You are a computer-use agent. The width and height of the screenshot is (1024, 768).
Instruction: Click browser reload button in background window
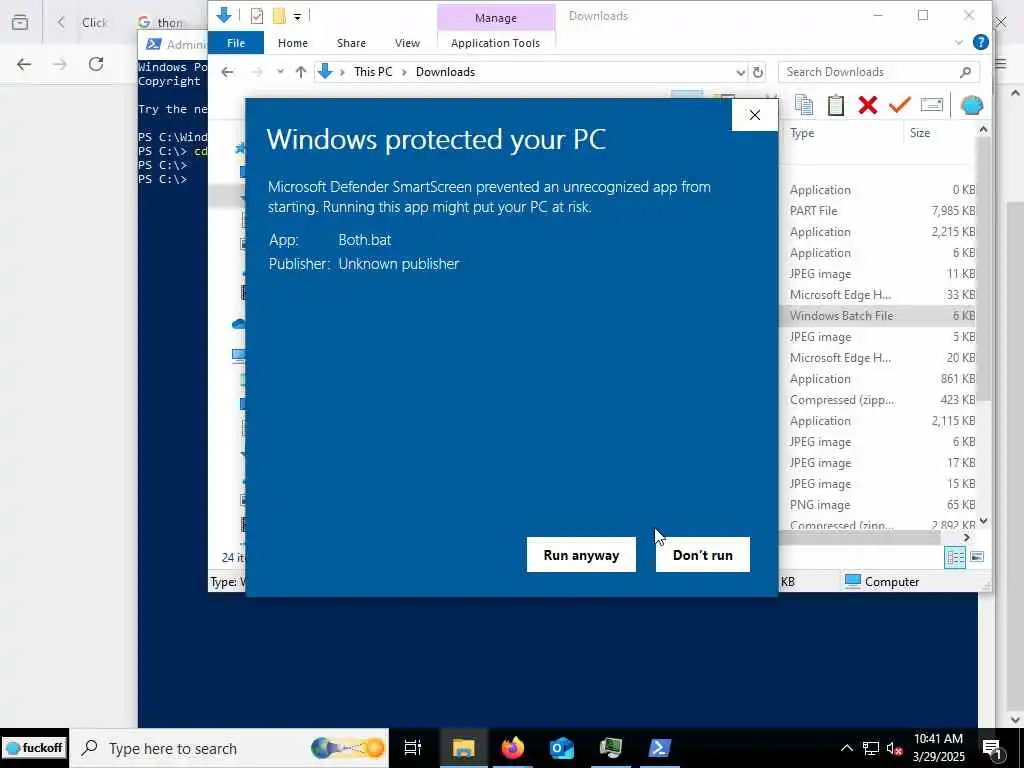[x=96, y=64]
